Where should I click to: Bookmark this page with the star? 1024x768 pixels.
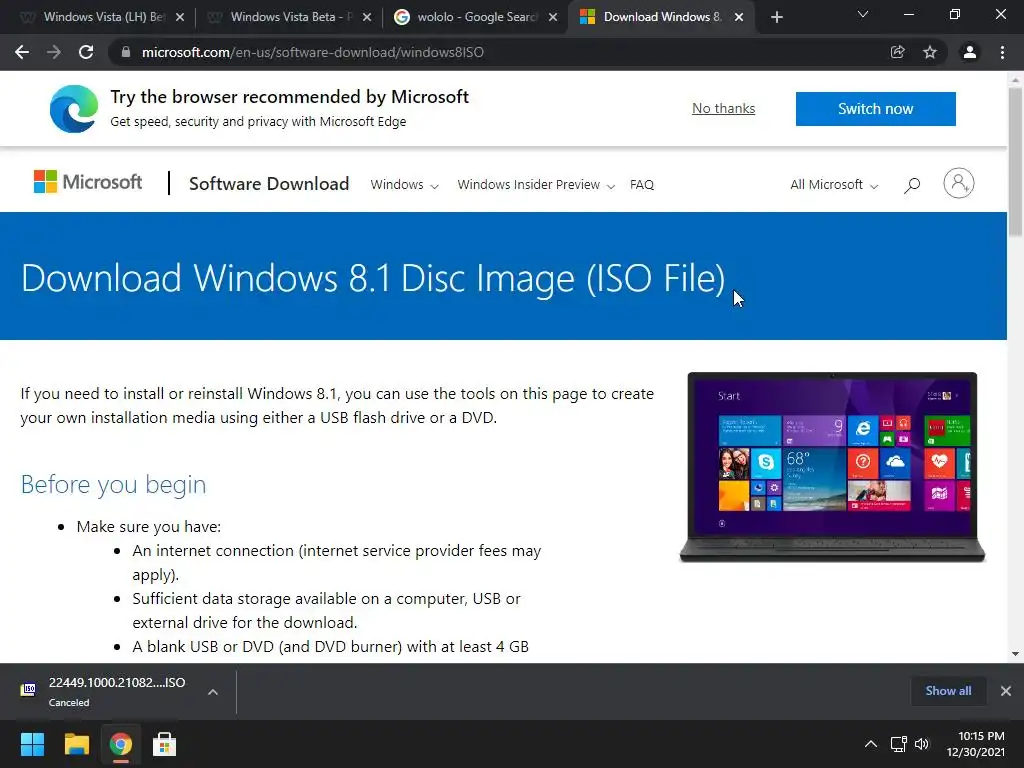930,52
